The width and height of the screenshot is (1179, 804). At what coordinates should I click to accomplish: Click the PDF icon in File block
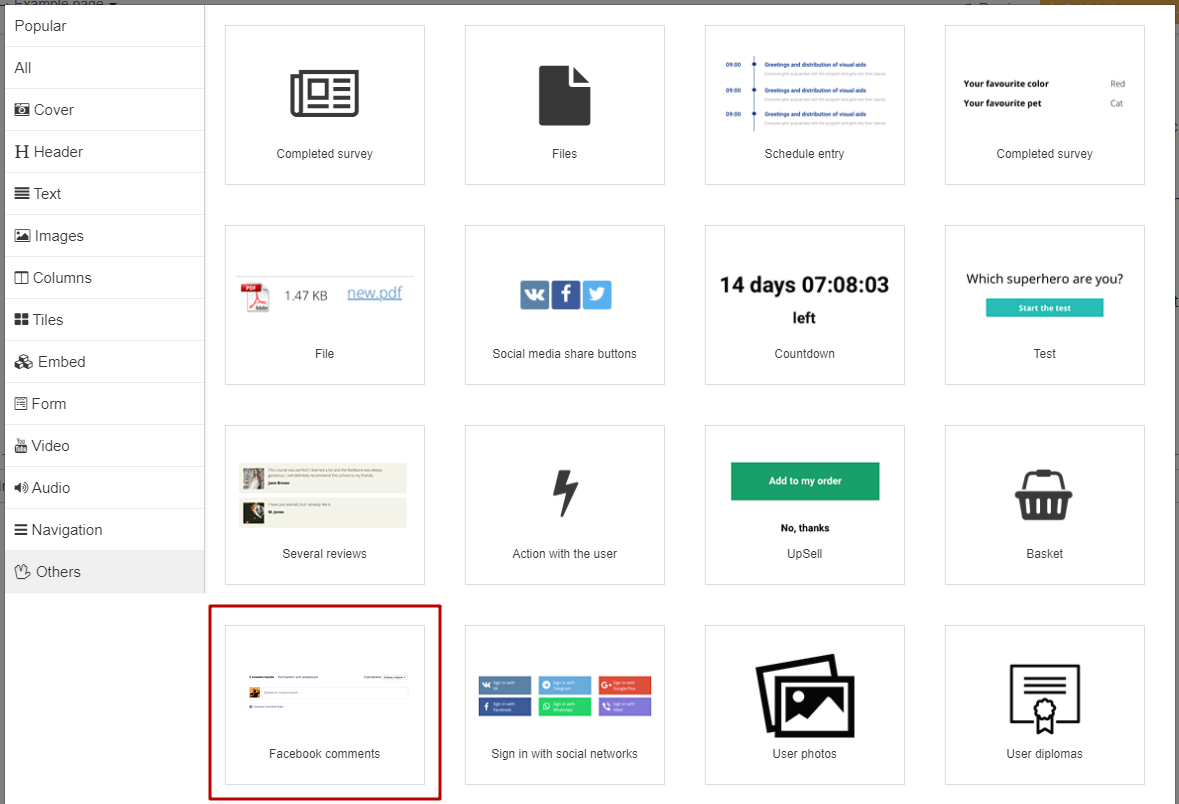tap(255, 296)
